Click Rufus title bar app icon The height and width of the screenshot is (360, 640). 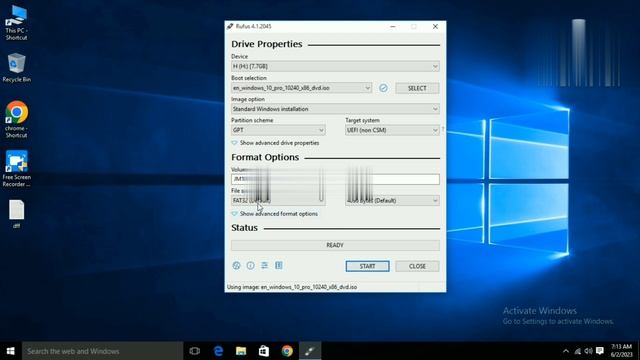click(x=230, y=26)
